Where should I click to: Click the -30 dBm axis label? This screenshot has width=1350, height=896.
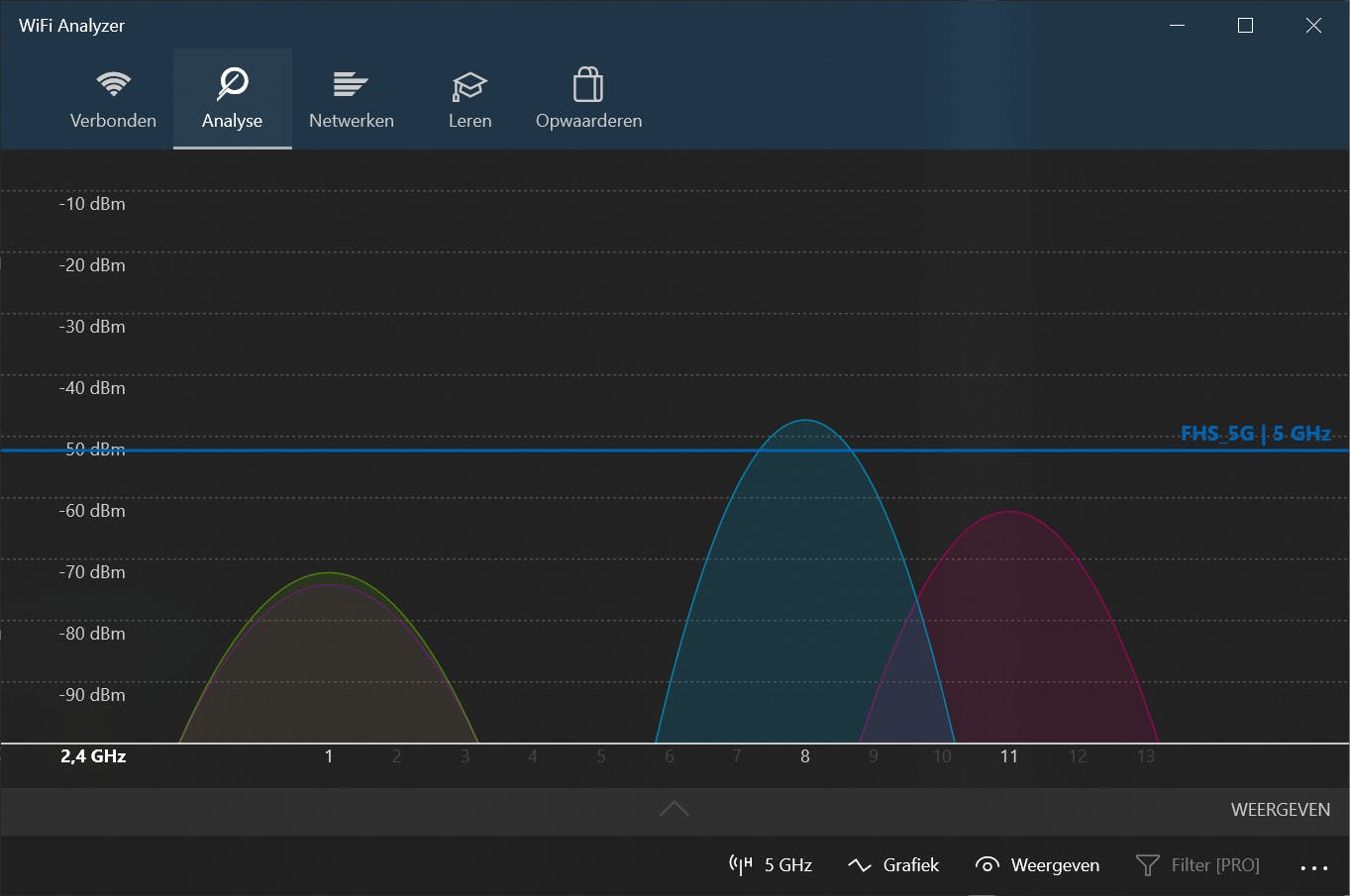point(92,327)
